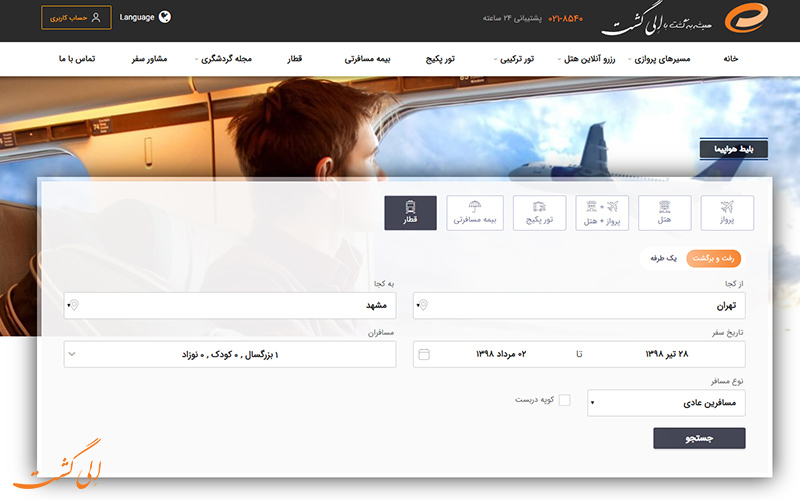Click the origin field containing تهران

coord(579,306)
